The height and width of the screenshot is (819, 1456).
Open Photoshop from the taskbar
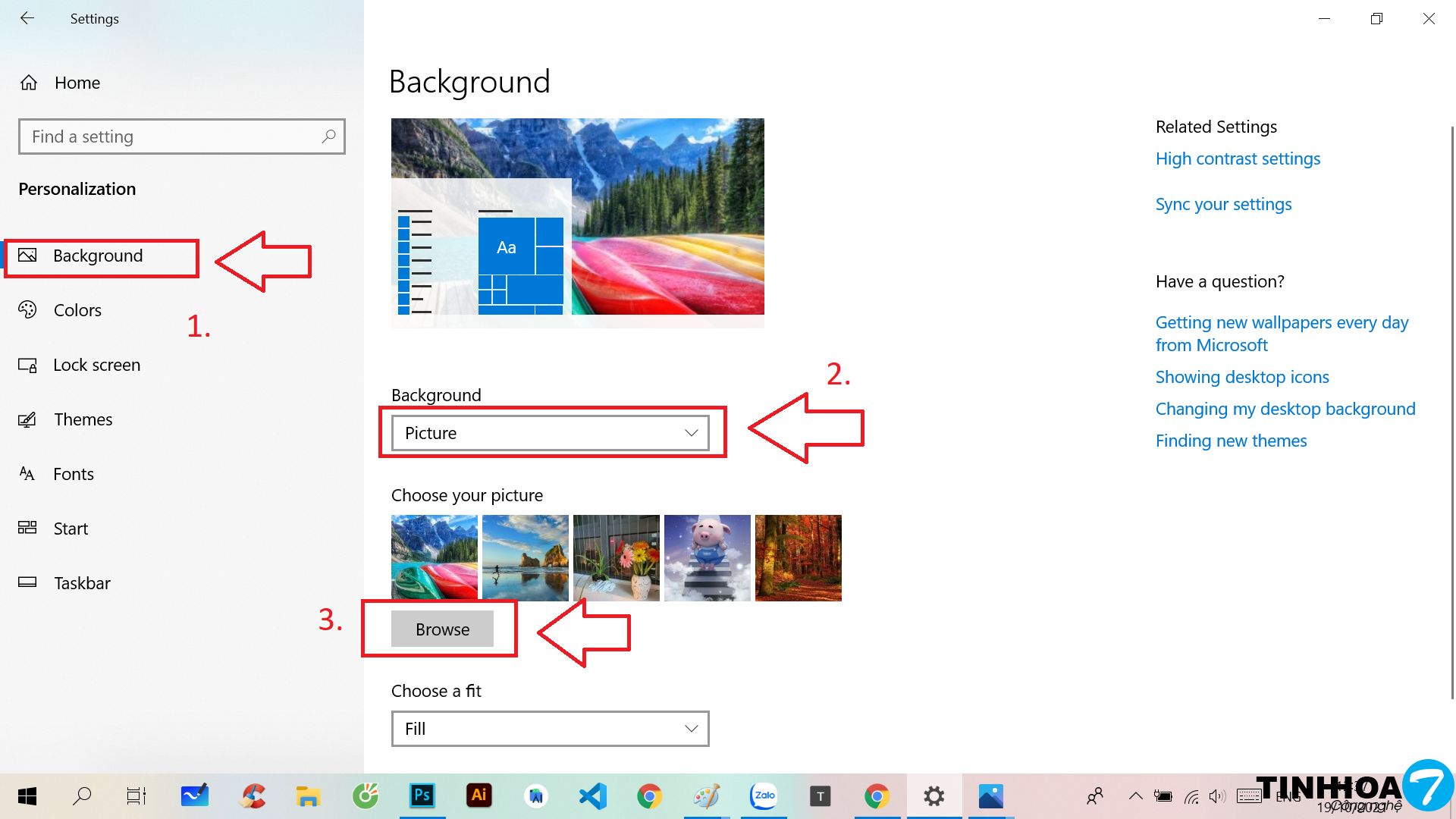(422, 795)
